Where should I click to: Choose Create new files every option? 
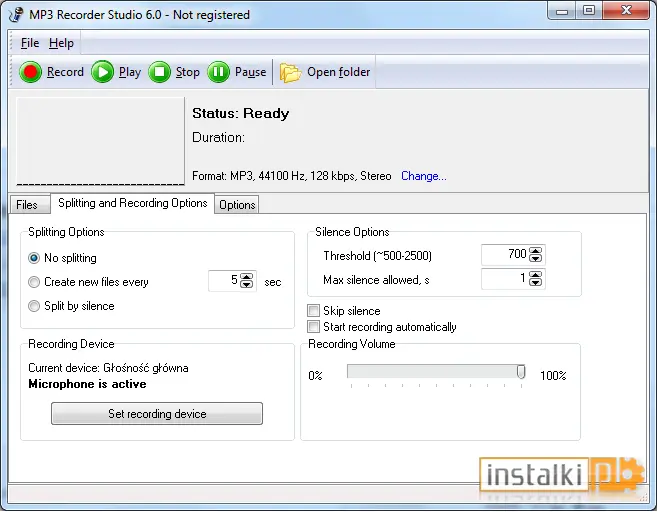[x=34, y=282]
